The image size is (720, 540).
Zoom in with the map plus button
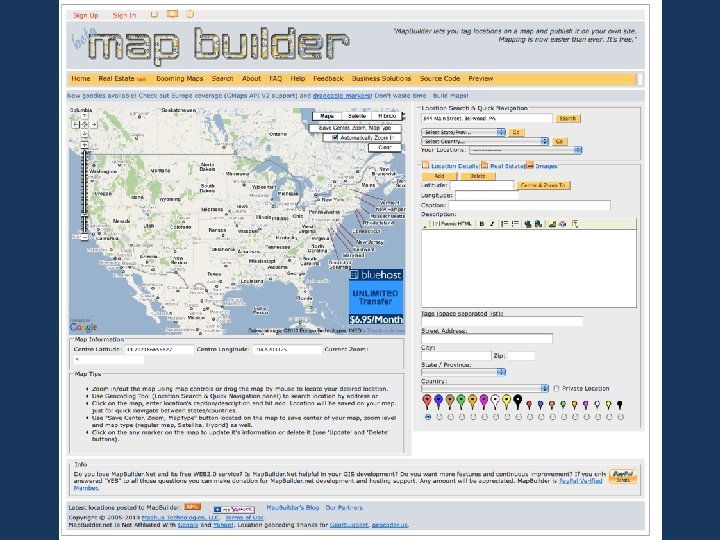pyautogui.click(x=84, y=145)
